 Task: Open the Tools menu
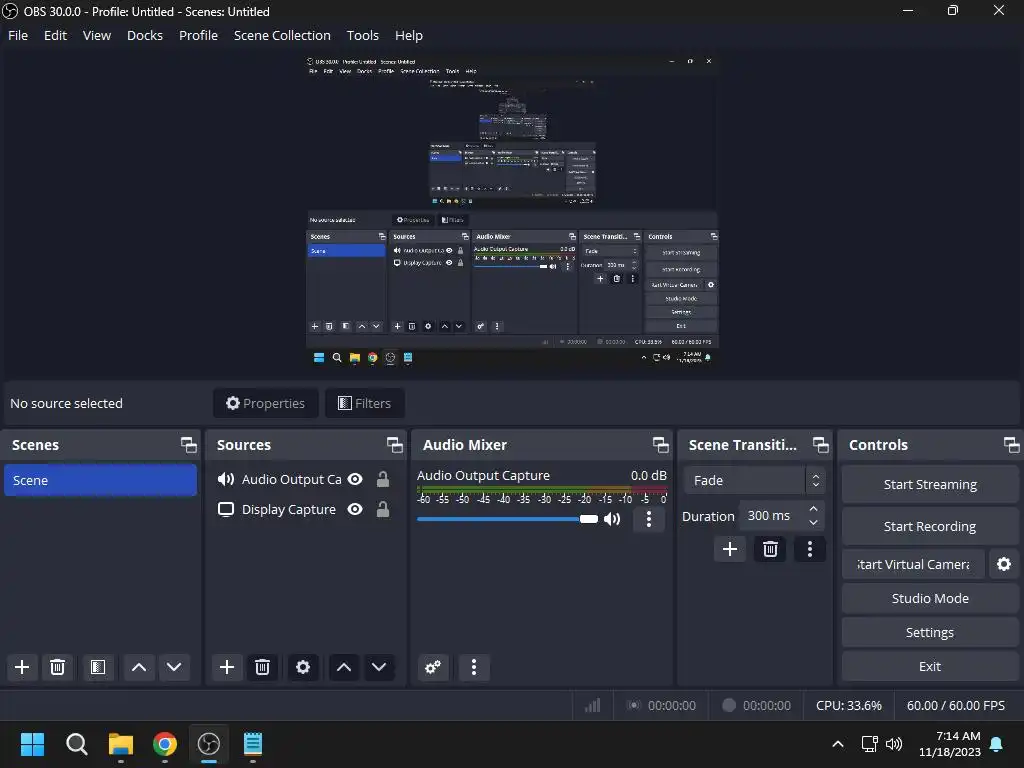point(362,35)
